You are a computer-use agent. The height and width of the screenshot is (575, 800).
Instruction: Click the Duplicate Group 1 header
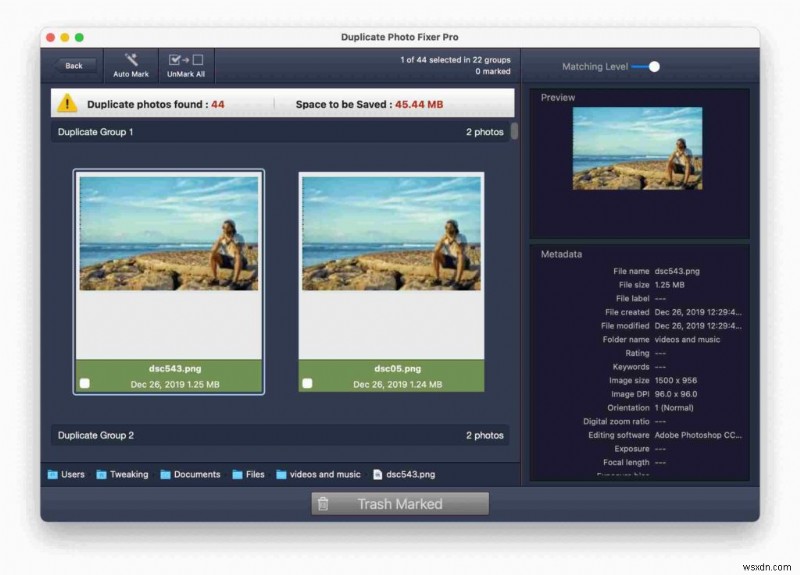click(x=280, y=132)
